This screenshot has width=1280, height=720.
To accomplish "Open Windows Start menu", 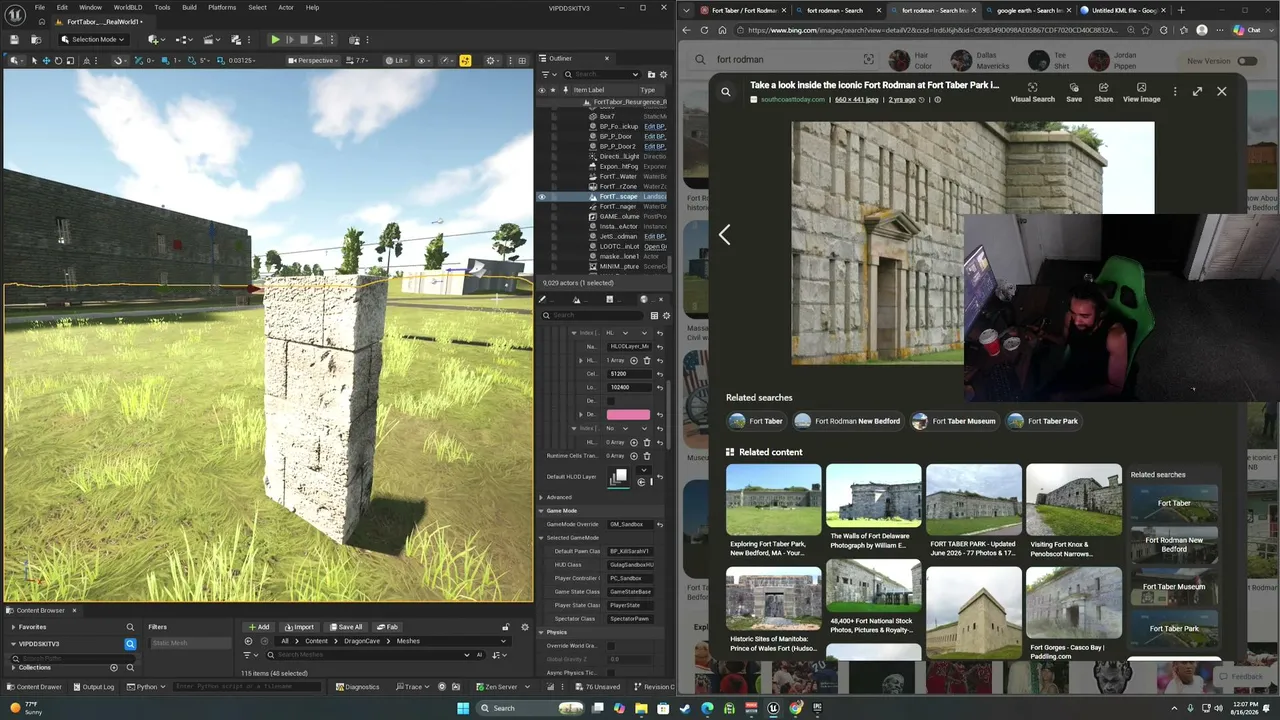I will coord(463,708).
